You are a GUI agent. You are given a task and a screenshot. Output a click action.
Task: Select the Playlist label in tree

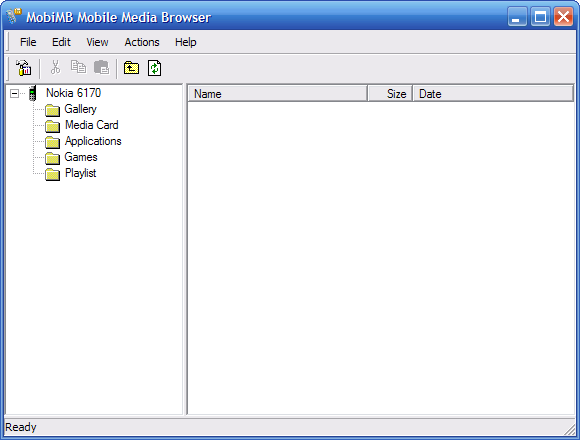pos(81,173)
